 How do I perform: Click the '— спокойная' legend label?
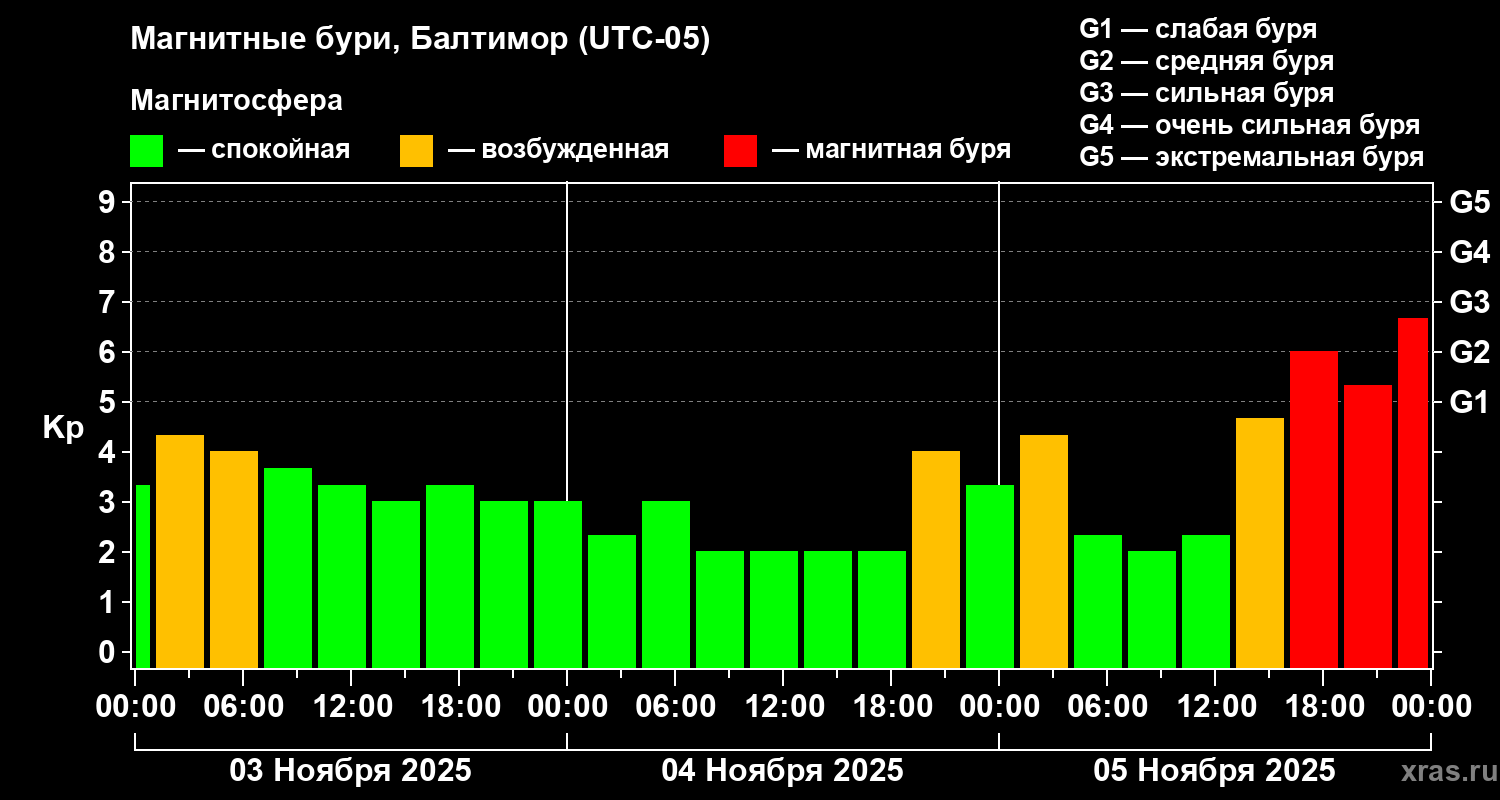click(x=264, y=151)
